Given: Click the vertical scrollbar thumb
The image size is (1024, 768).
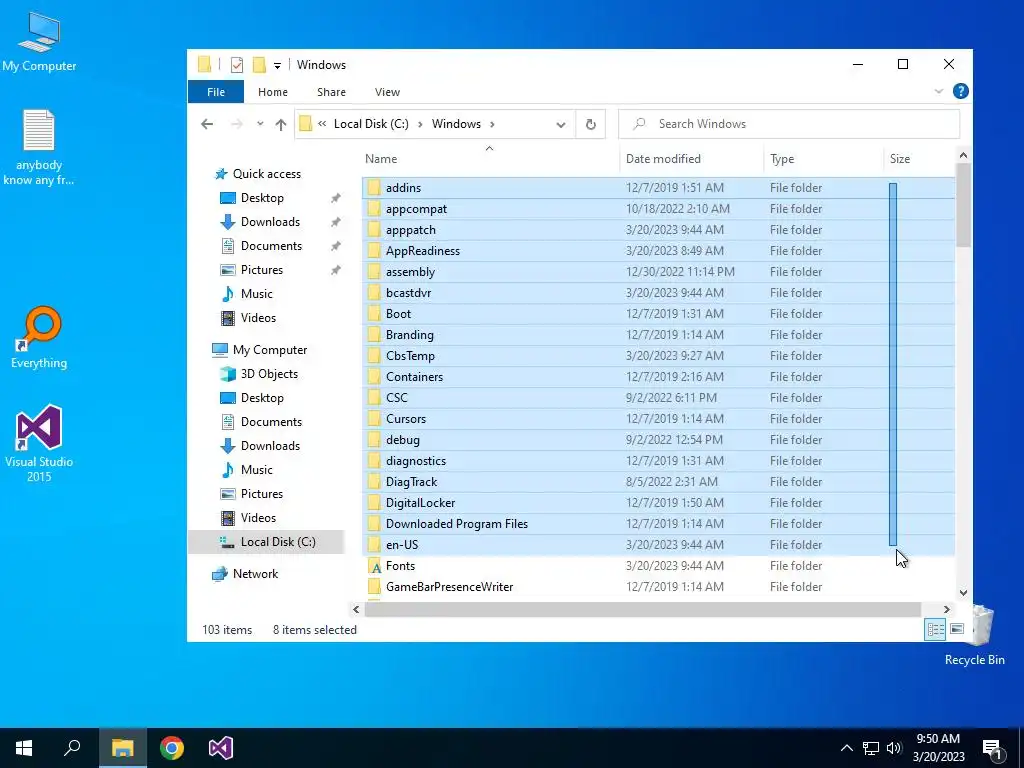Looking at the screenshot, I should (x=963, y=206).
